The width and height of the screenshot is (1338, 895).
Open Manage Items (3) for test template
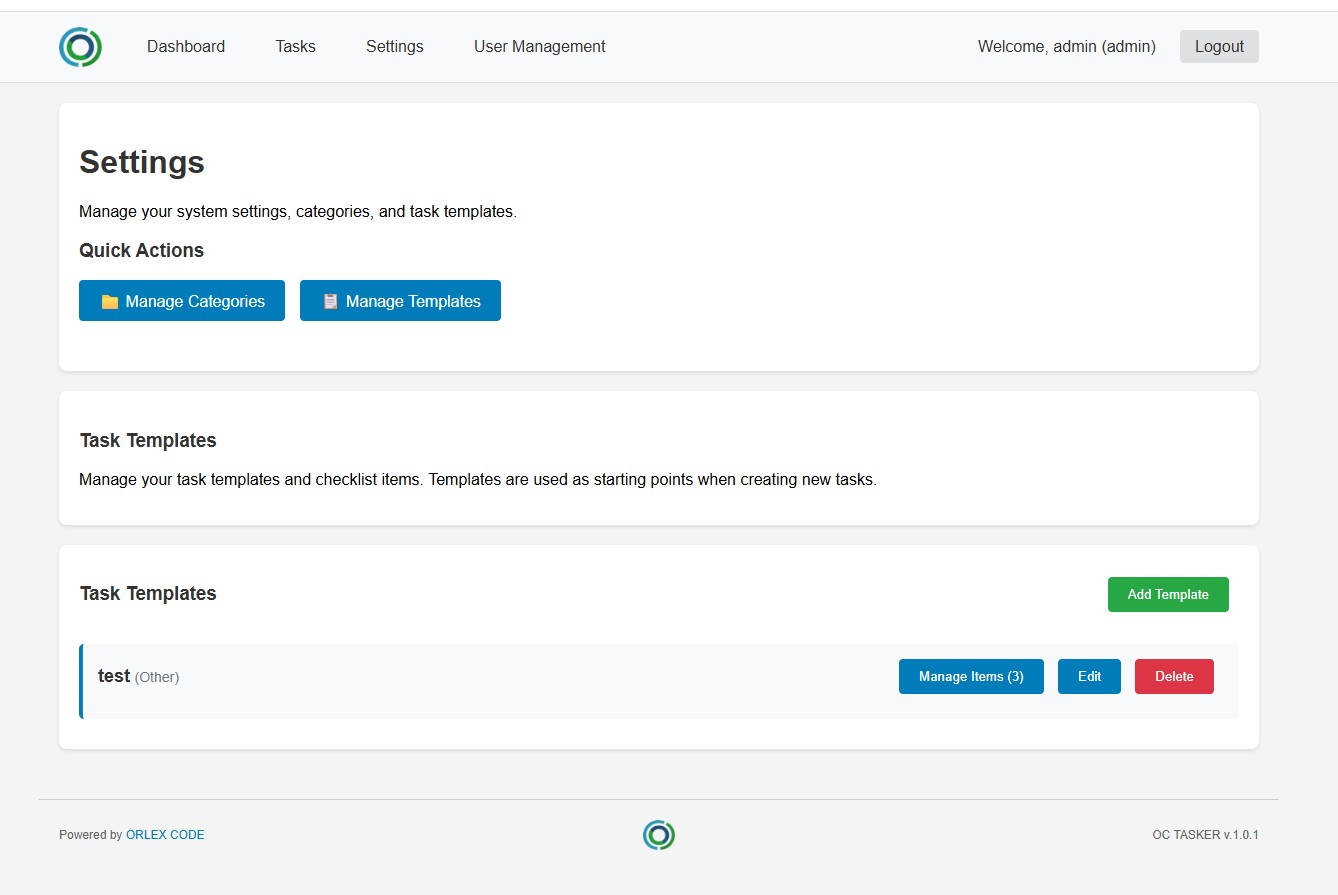coord(970,677)
